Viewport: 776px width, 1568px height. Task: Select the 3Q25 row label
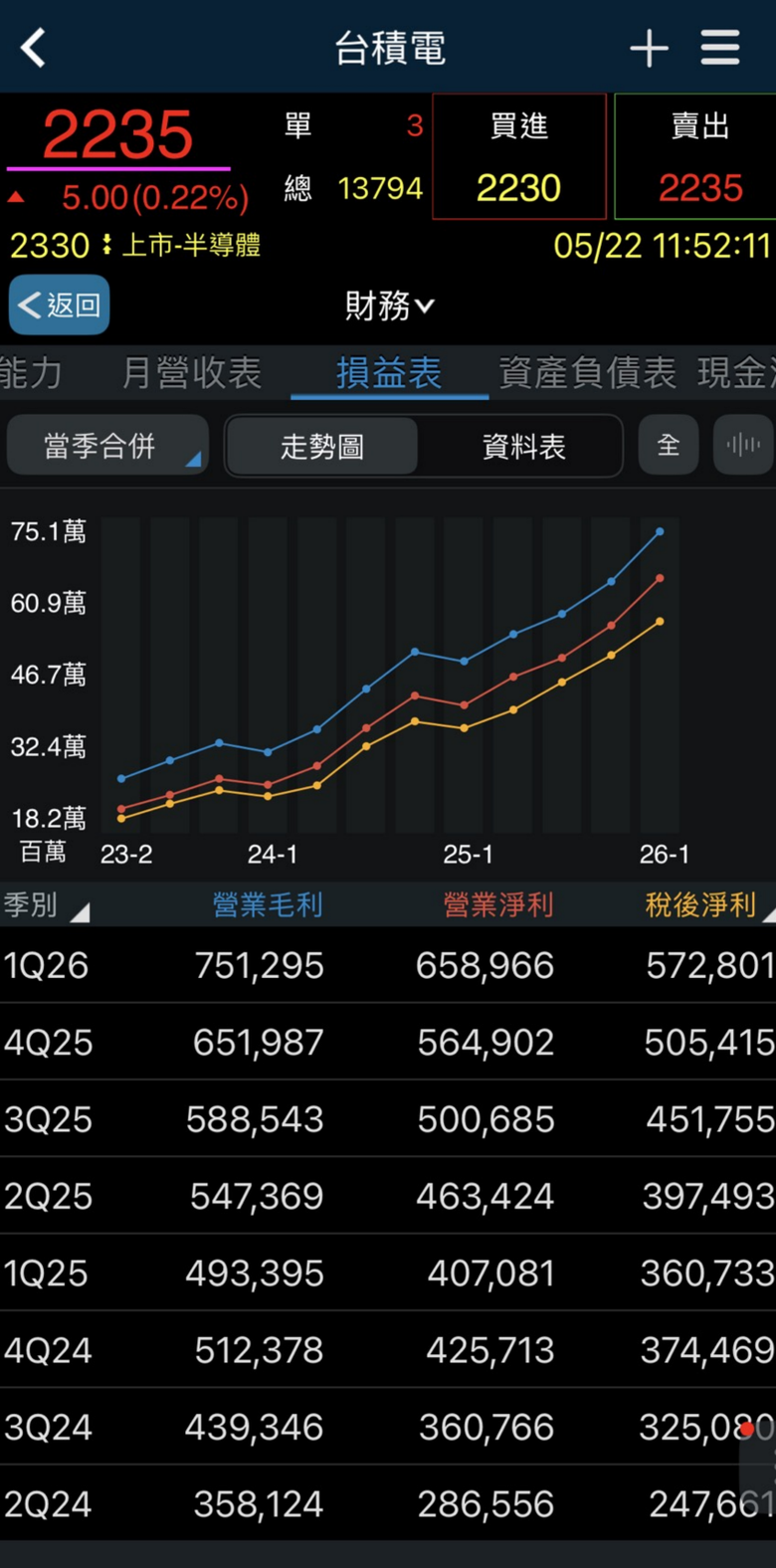click(48, 1119)
